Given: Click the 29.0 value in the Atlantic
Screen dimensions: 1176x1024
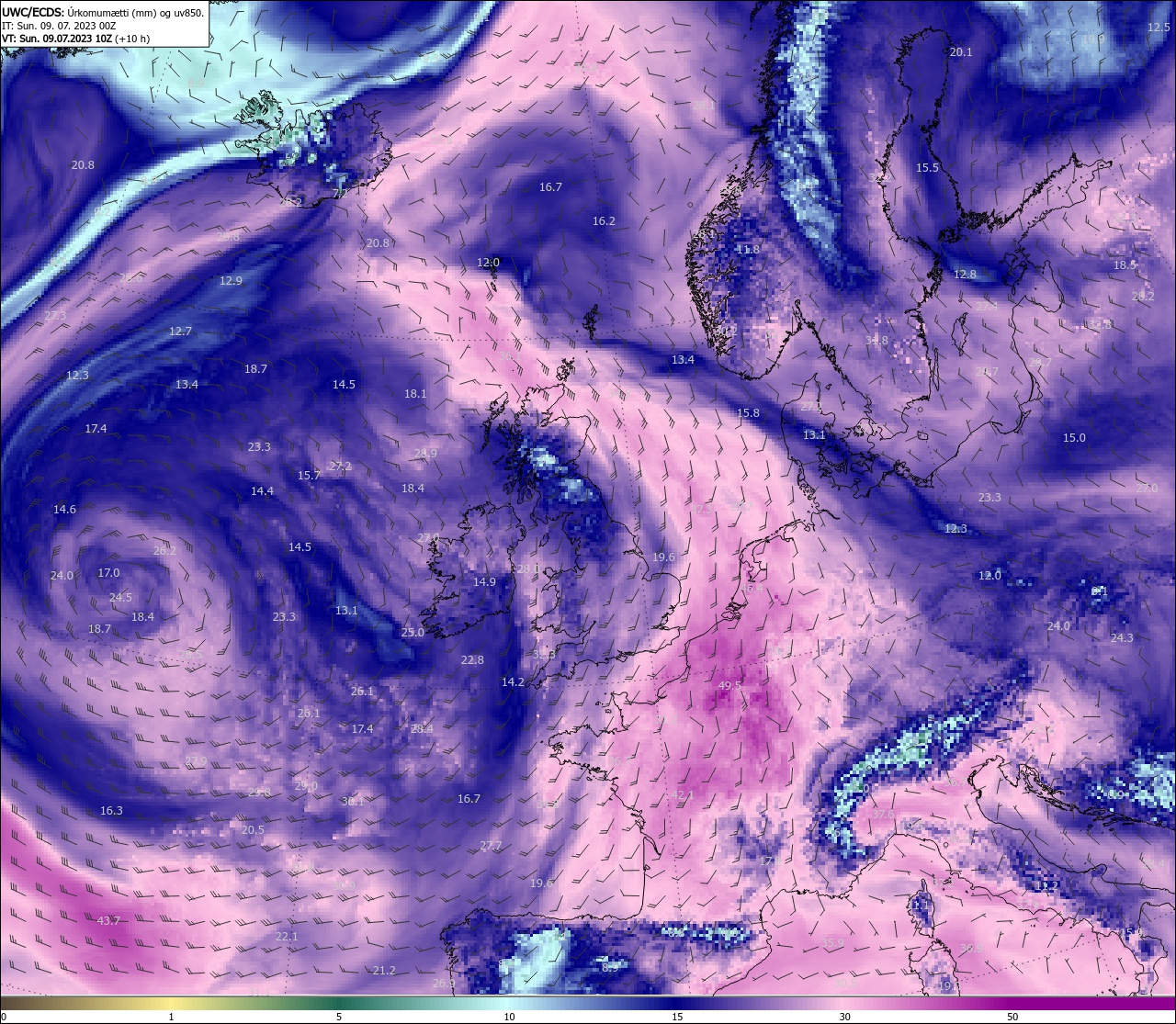Looking at the screenshot, I should (x=306, y=785).
